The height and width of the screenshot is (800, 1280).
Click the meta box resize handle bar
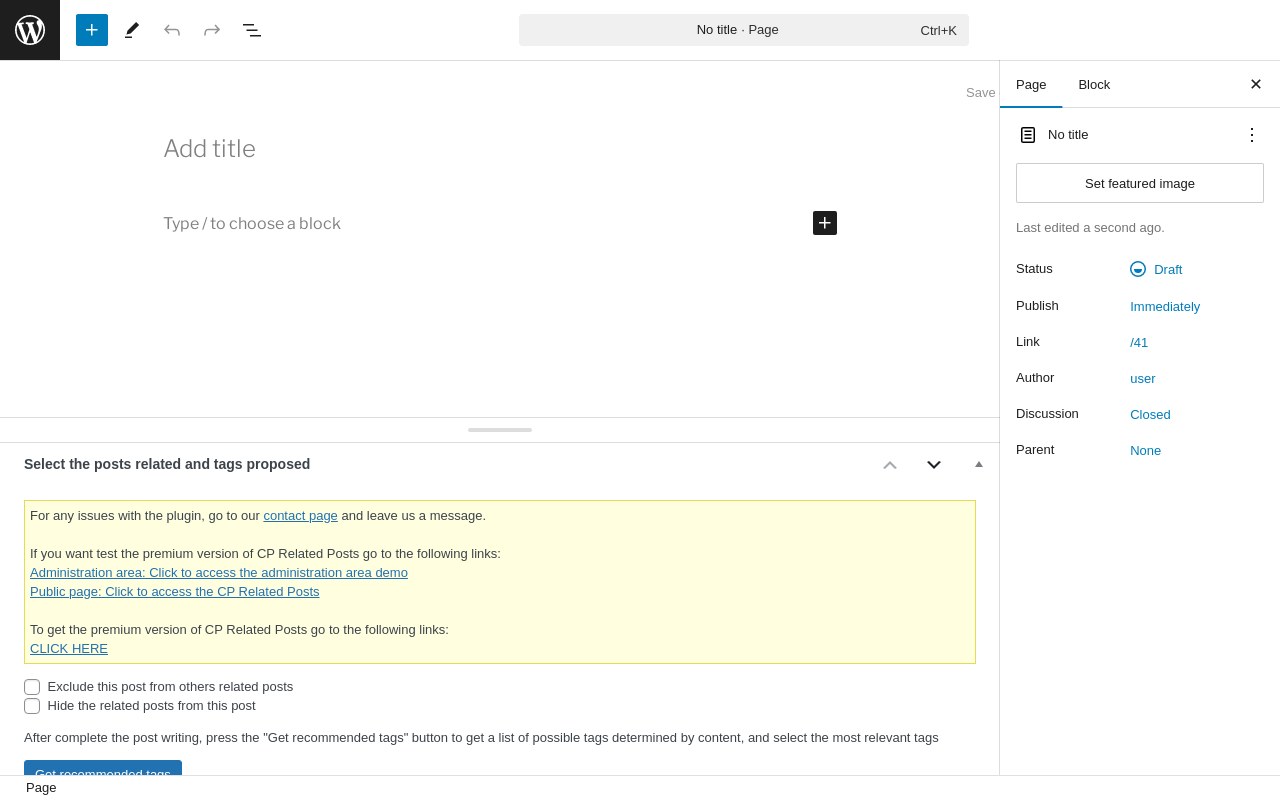(500, 430)
